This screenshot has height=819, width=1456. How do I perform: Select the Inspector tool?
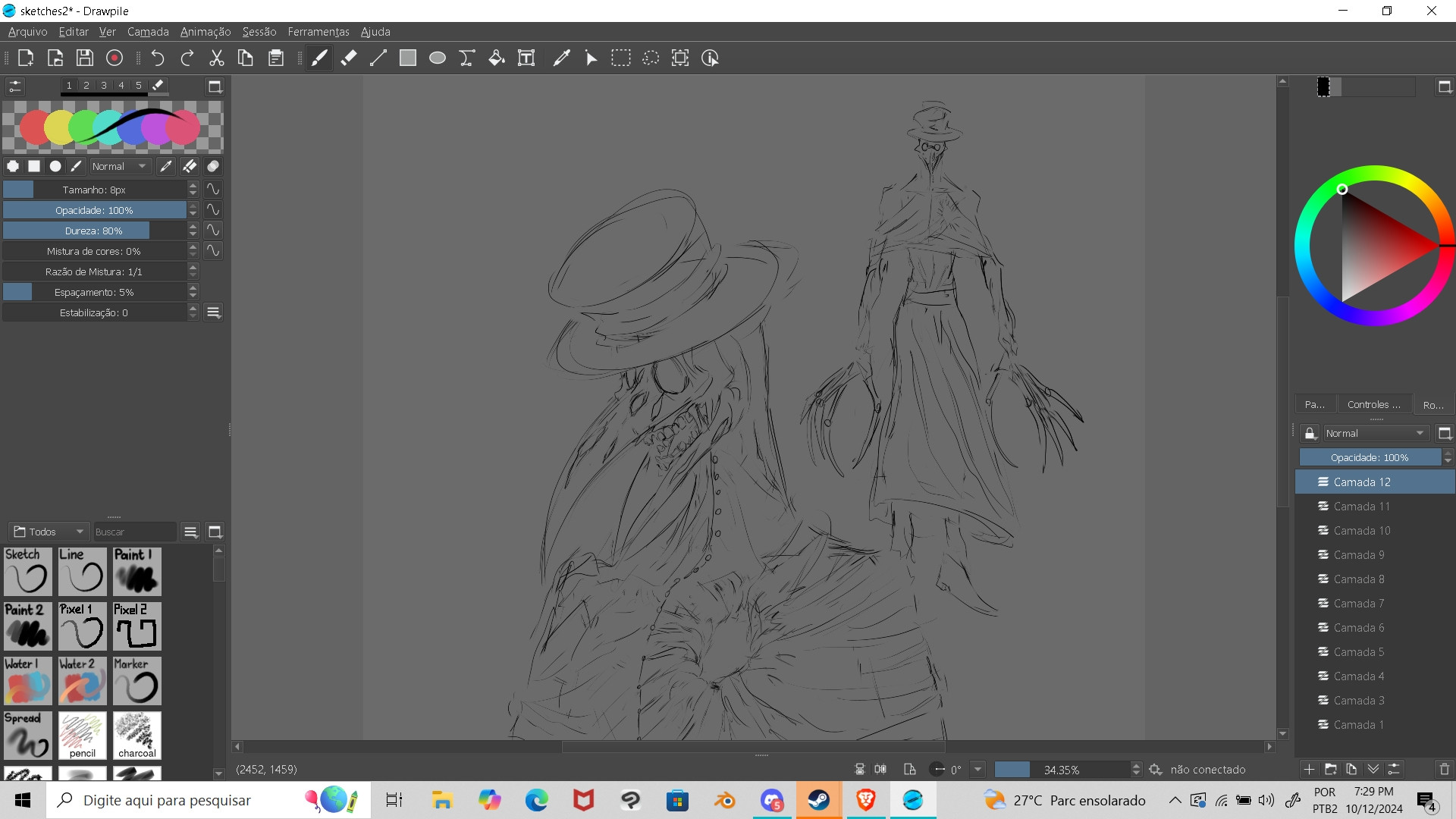711,58
